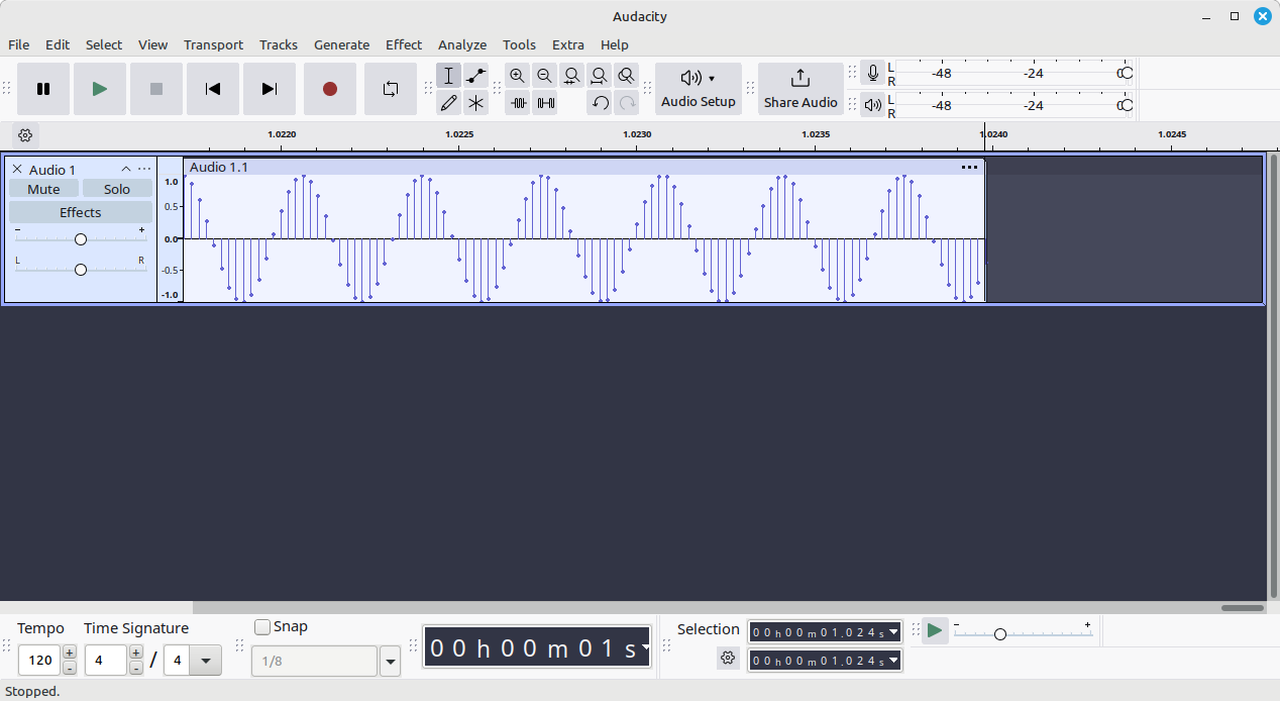Screen dimensions: 1280x701
Task: Click the Undo icon
Action: coord(599,102)
